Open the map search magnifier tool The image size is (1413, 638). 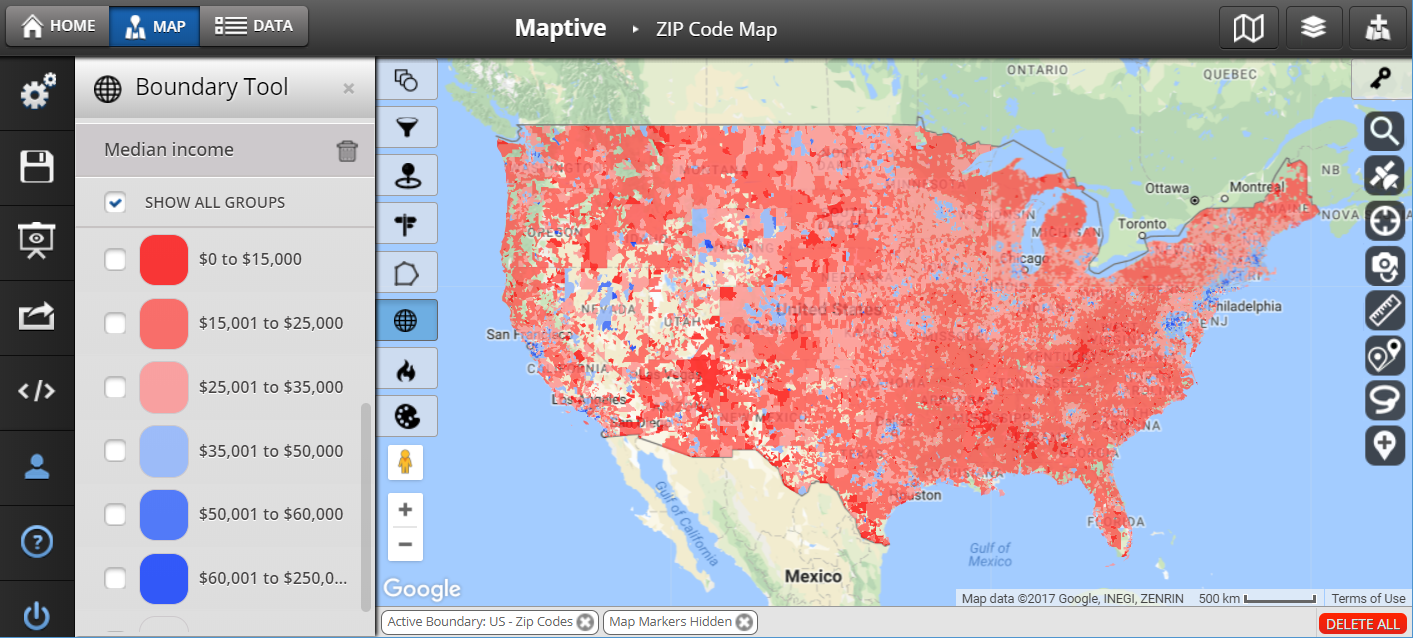click(1385, 131)
